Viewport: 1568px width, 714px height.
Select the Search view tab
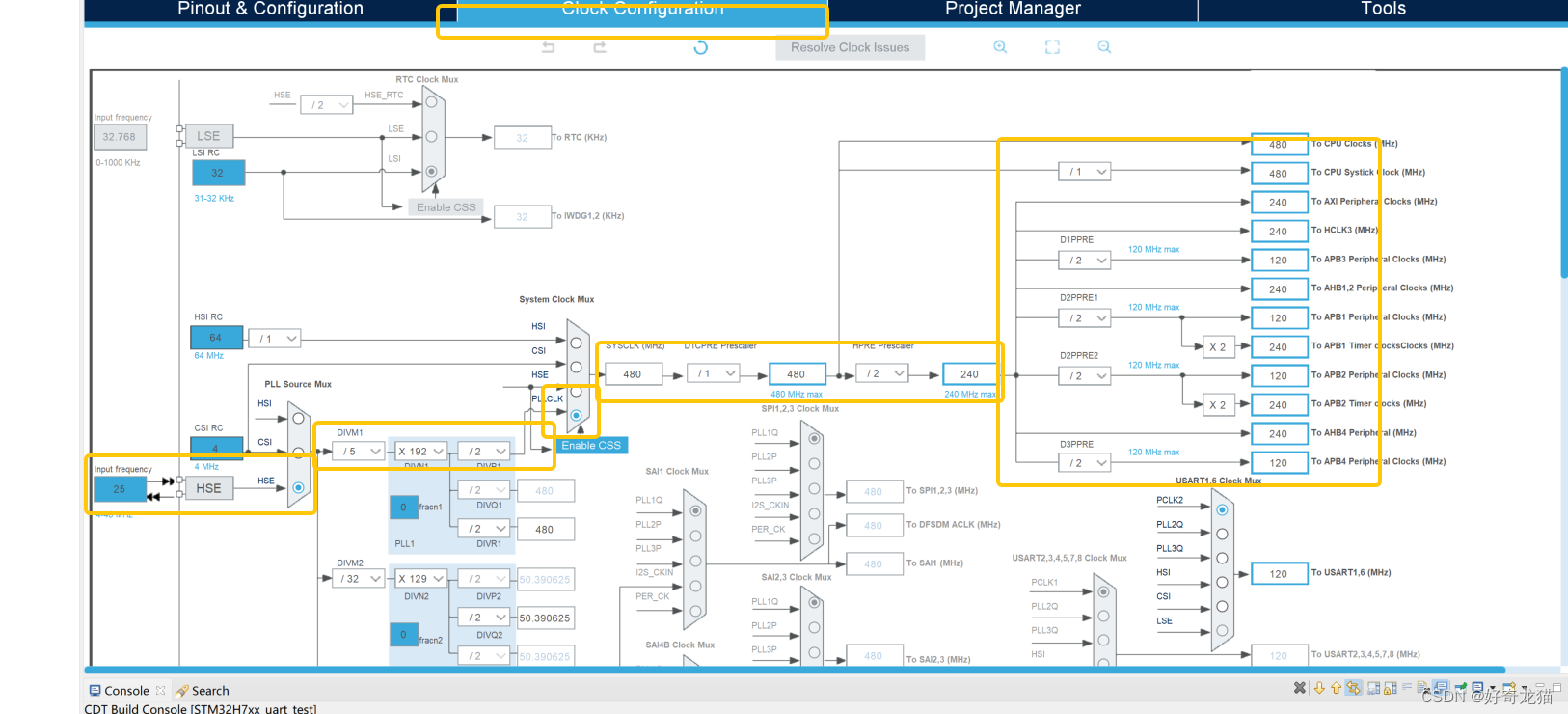tap(203, 691)
